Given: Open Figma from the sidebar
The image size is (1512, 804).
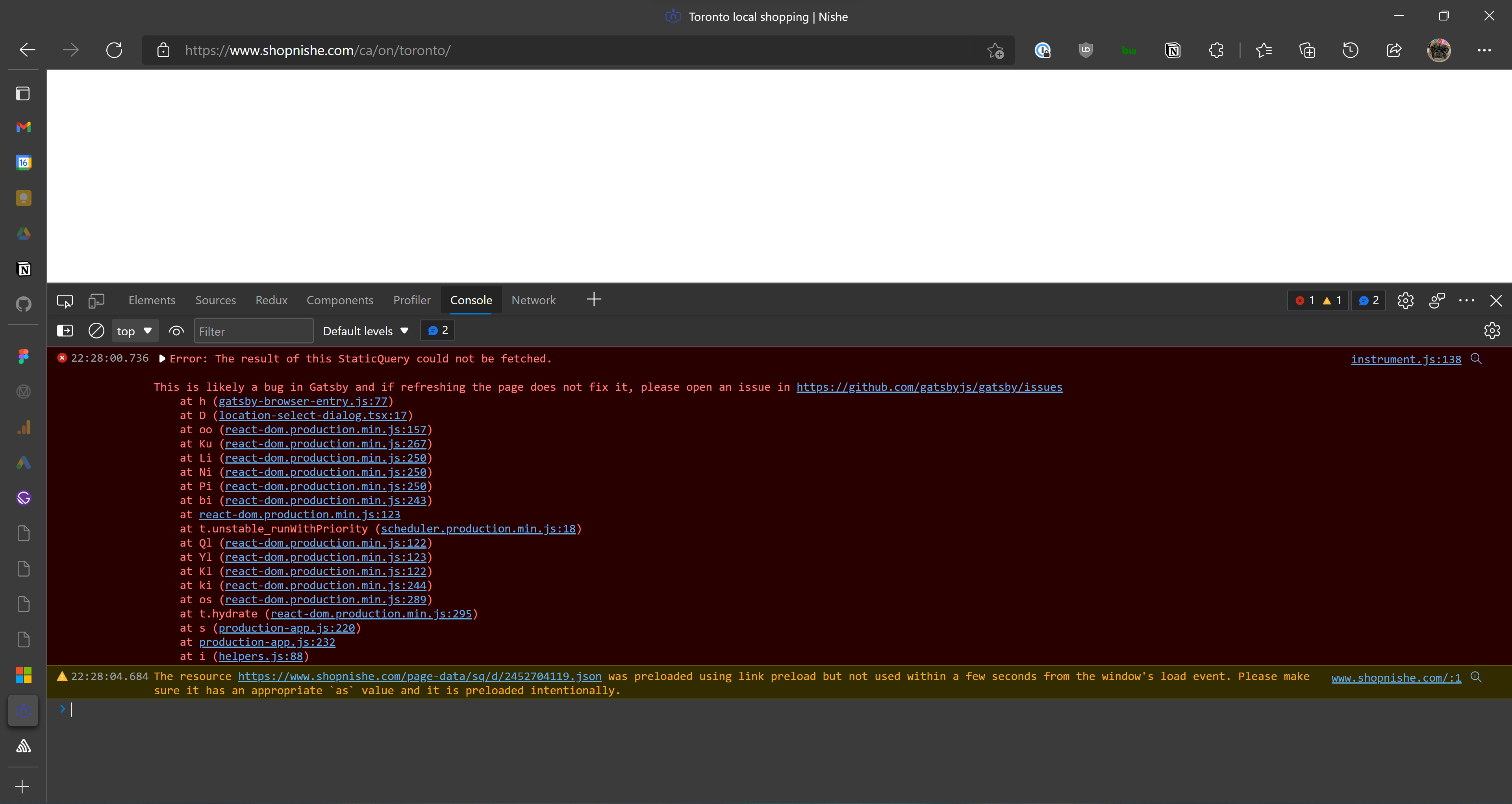Looking at the screenshot, I should coord(24,357).
